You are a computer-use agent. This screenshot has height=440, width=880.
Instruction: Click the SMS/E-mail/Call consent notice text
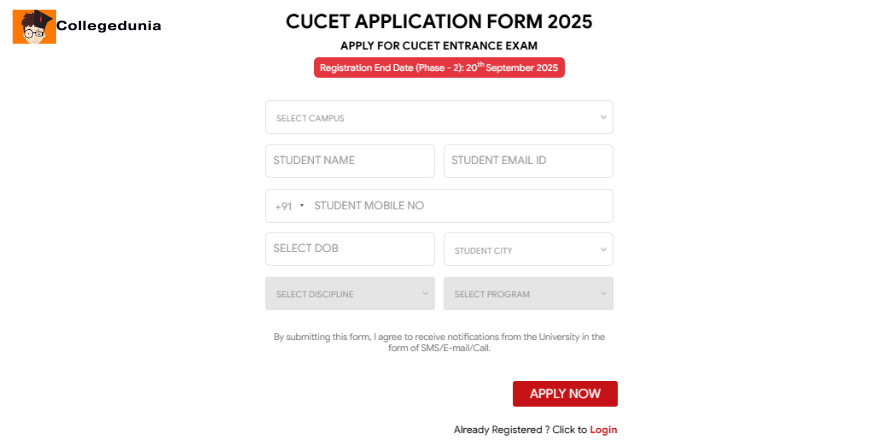point(439,342)
